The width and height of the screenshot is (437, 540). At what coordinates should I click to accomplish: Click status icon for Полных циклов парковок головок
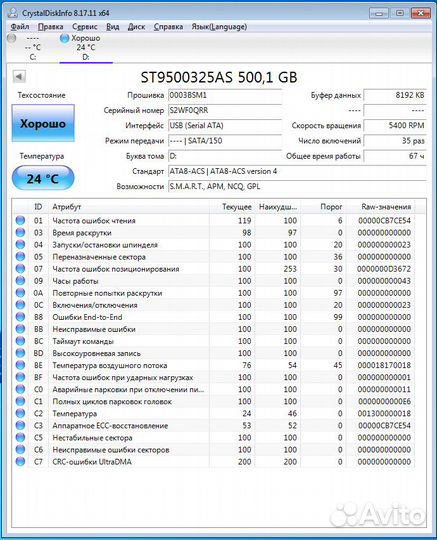click(20, 401)
